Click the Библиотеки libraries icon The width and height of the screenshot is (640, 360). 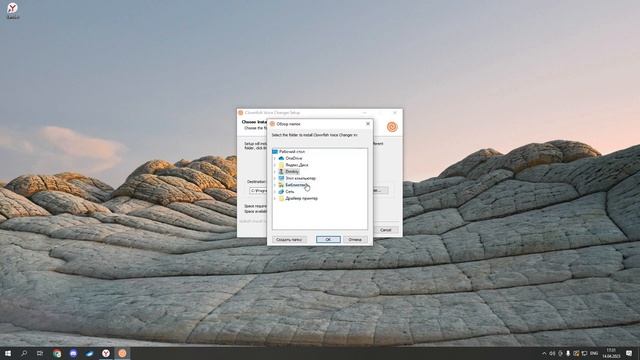281,185
